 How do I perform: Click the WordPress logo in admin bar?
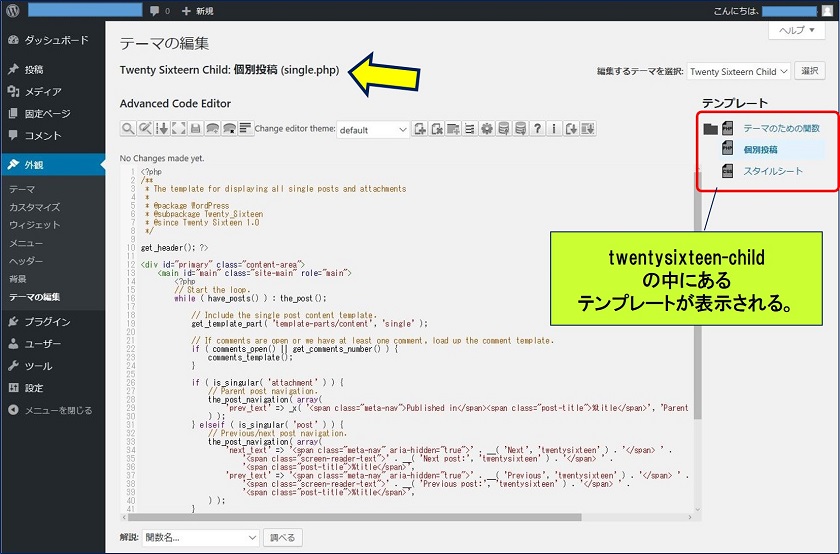[x=13, y=10]
